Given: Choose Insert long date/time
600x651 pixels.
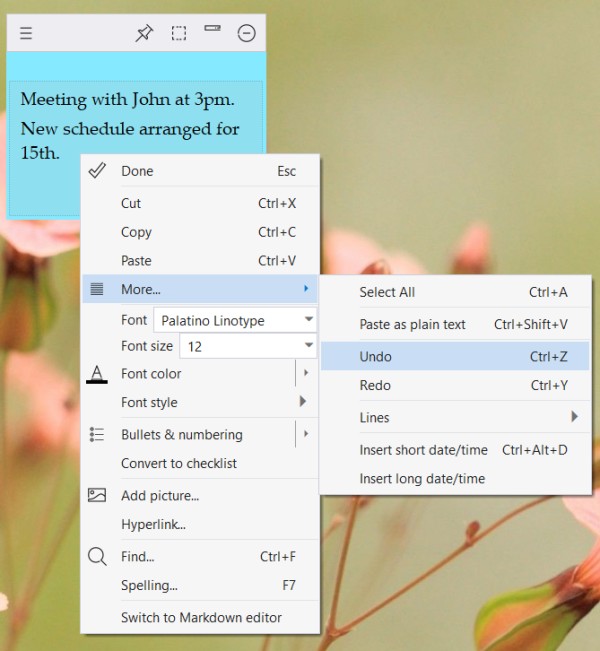Looking at the screenshot, I should [455, 479].
